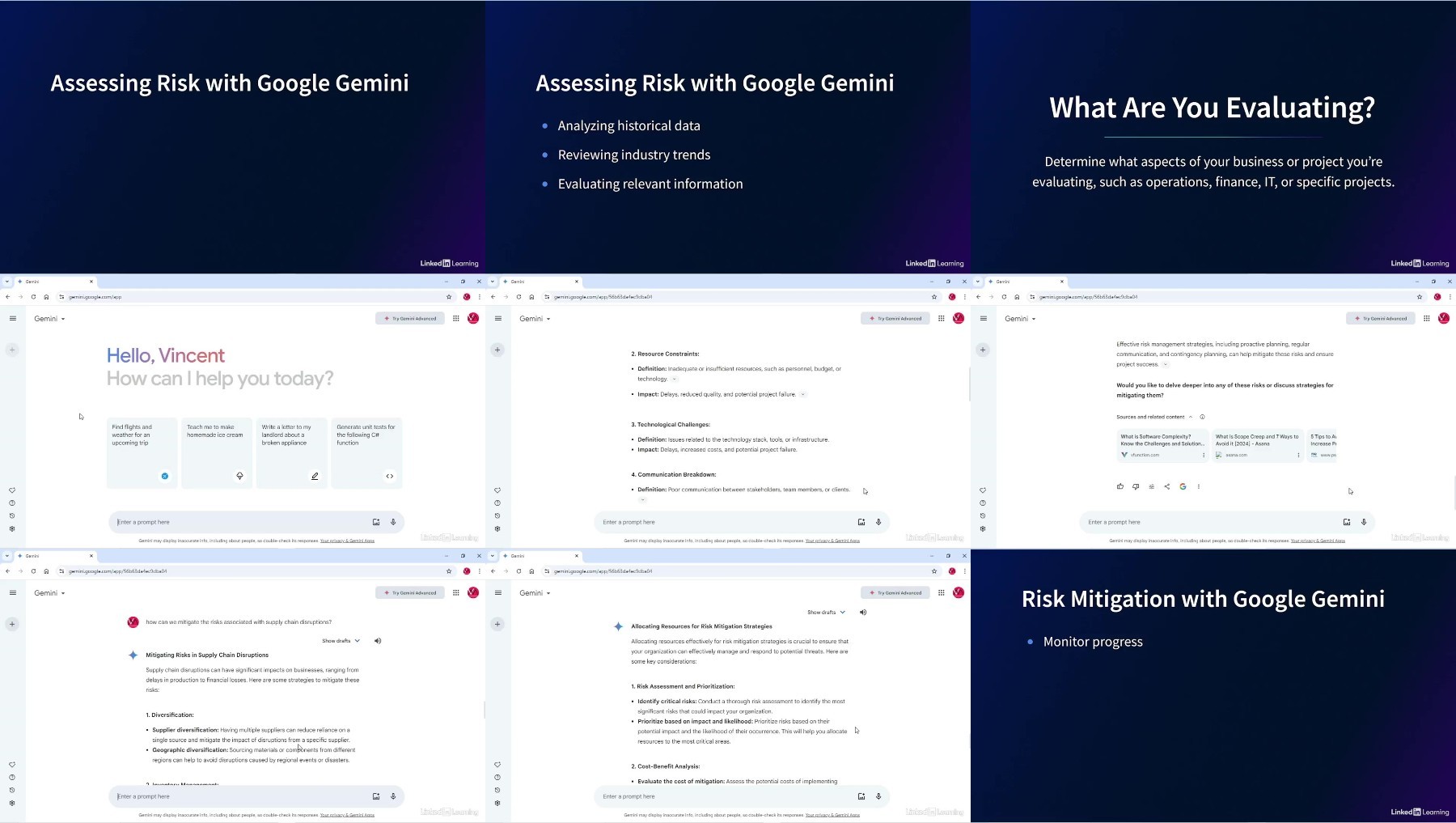This screenshot has height=823, width=1456.
Task: Expand the source chevron after 'project success.'
Action: click(1166, 364)
